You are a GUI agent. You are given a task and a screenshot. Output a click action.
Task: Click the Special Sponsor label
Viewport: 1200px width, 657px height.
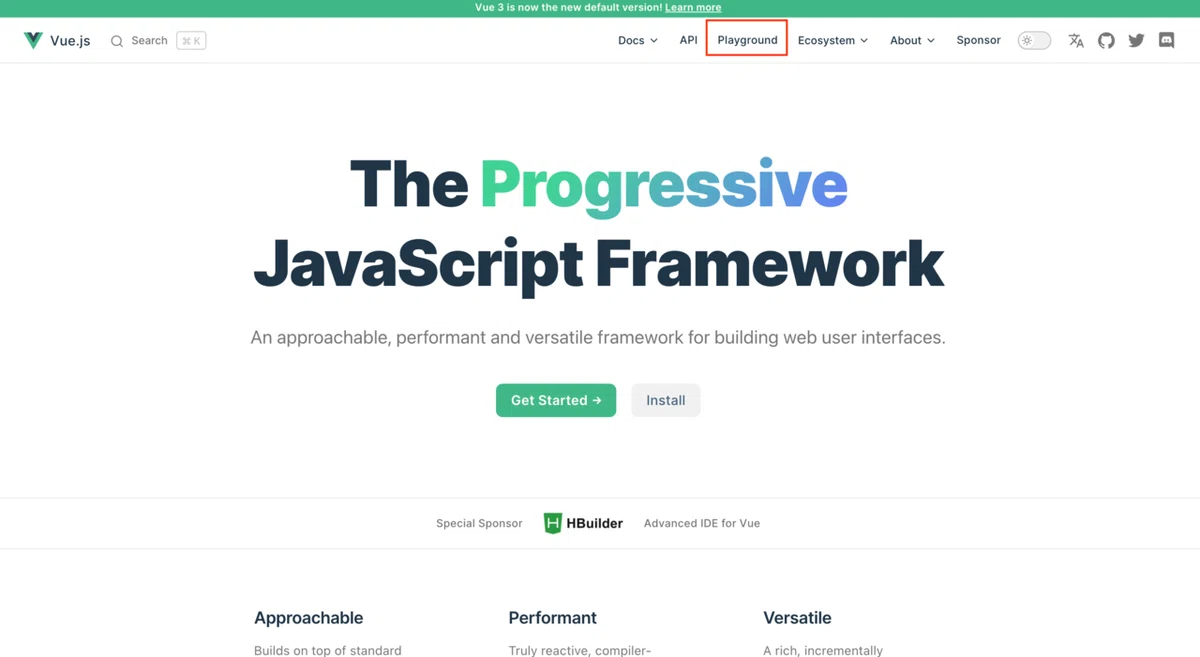point(479,523)
